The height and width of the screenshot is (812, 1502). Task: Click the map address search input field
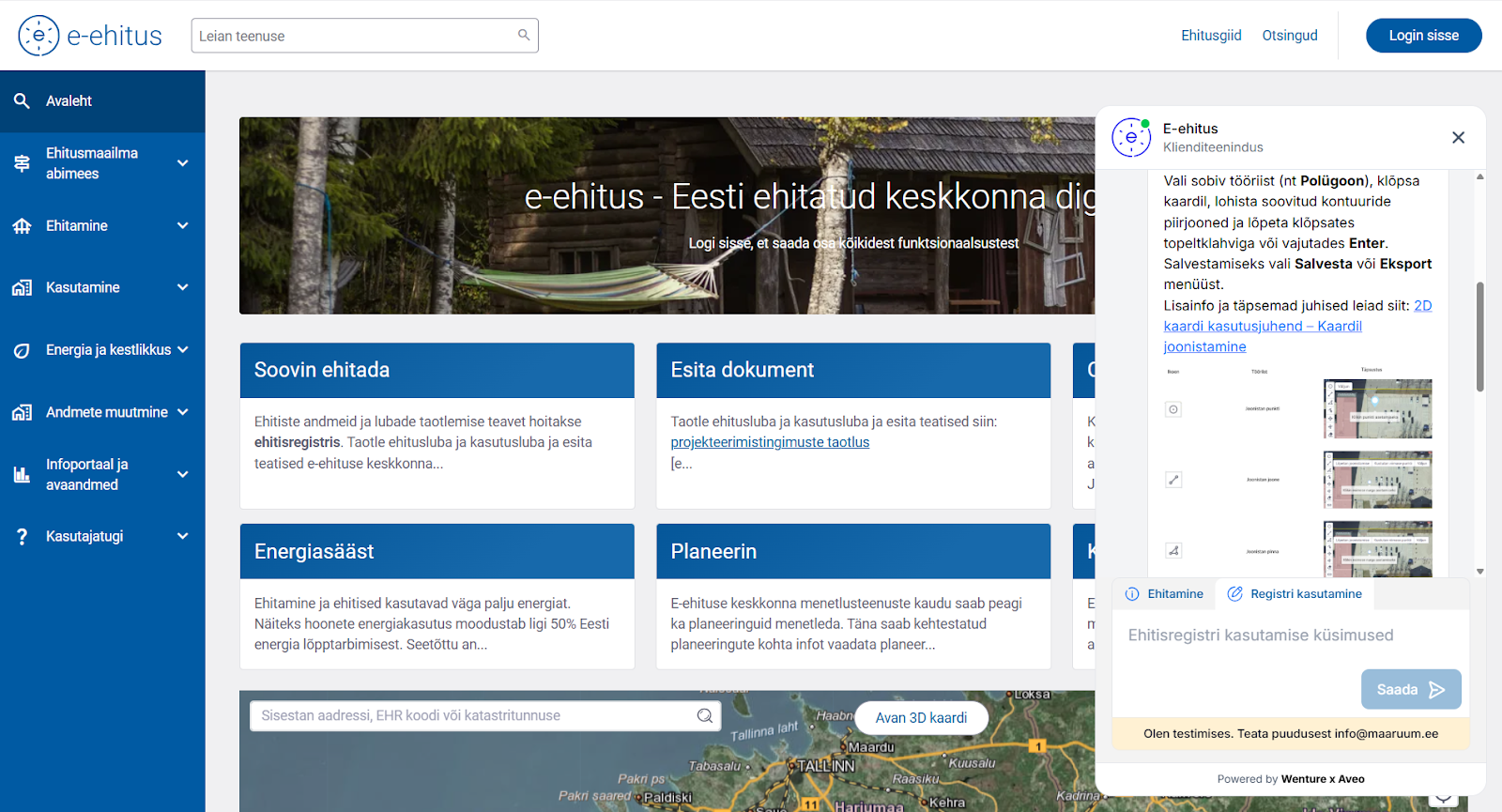click(484, 715)
